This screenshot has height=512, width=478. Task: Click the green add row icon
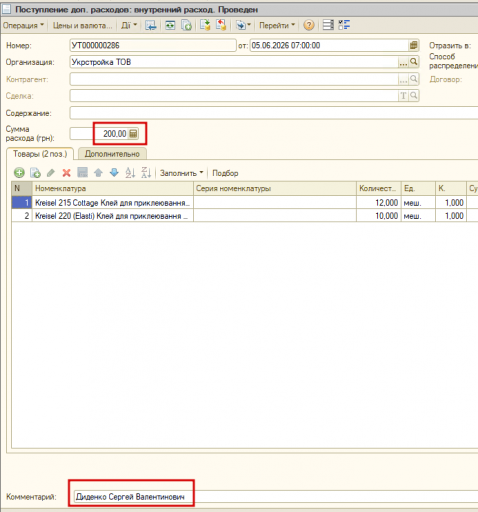coord(19,173)
